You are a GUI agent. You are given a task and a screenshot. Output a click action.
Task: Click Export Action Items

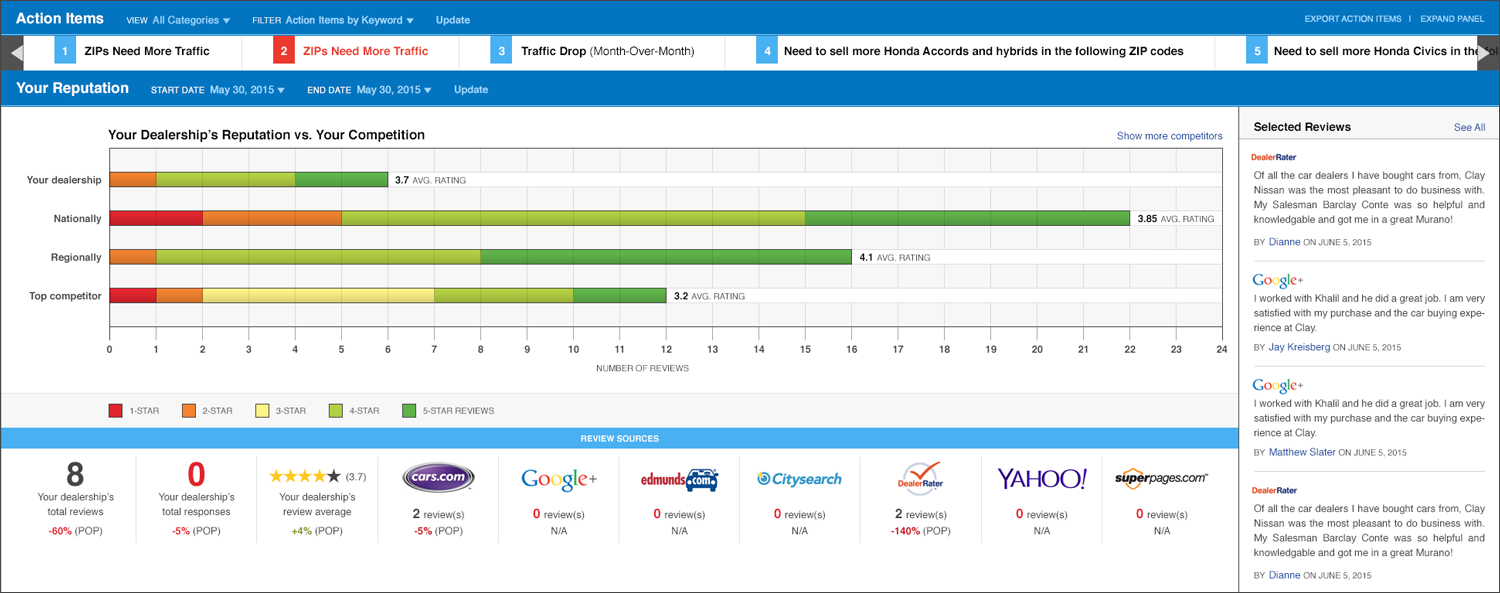point(1353,19)
